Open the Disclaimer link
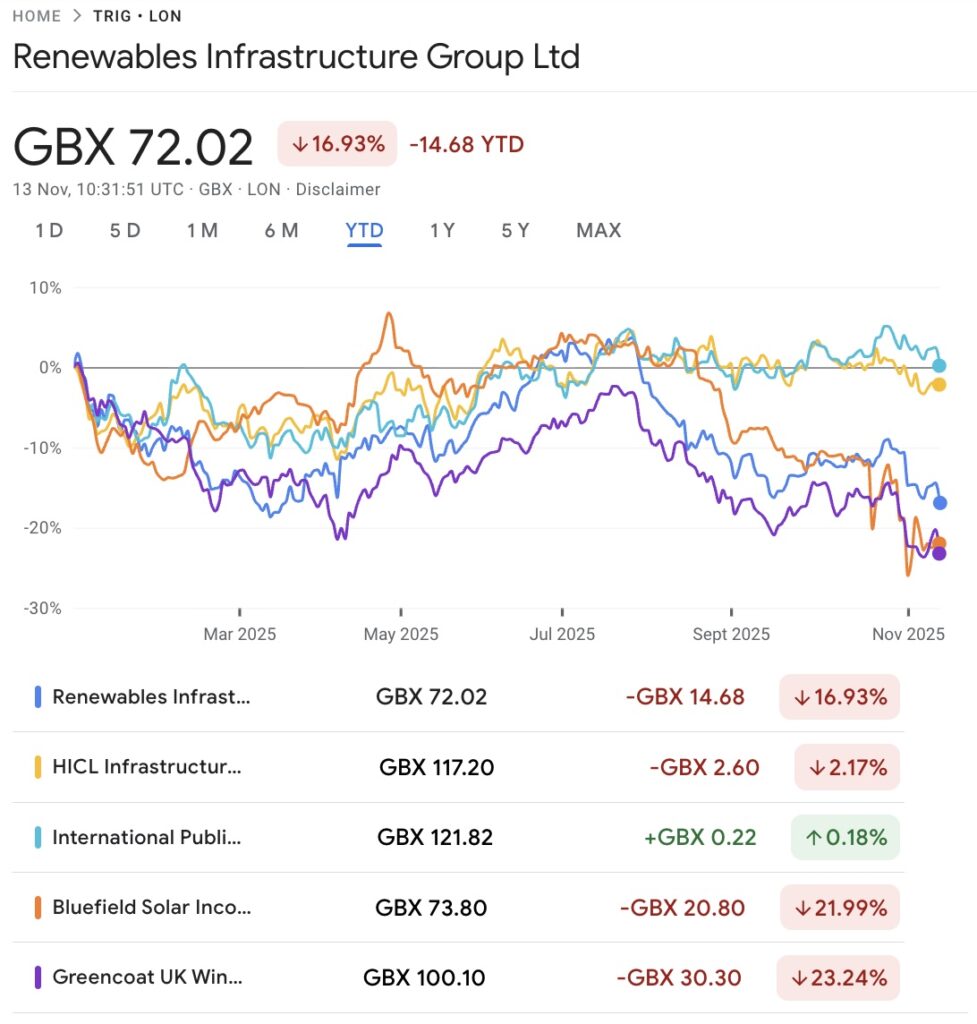 click(340, 189)
